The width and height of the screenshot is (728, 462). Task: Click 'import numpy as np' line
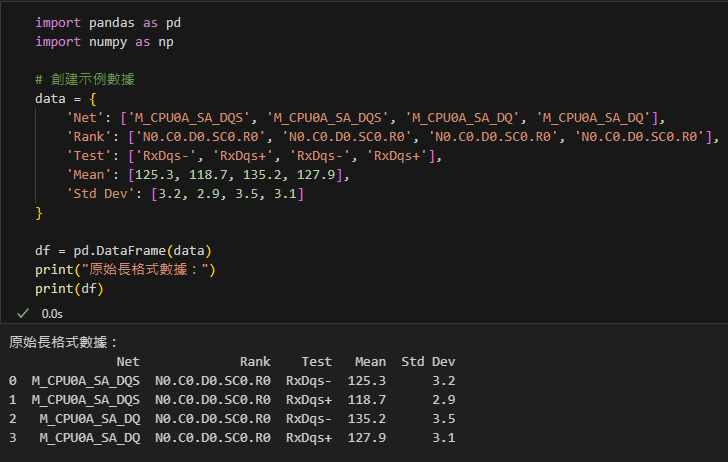tap(104, 42)
